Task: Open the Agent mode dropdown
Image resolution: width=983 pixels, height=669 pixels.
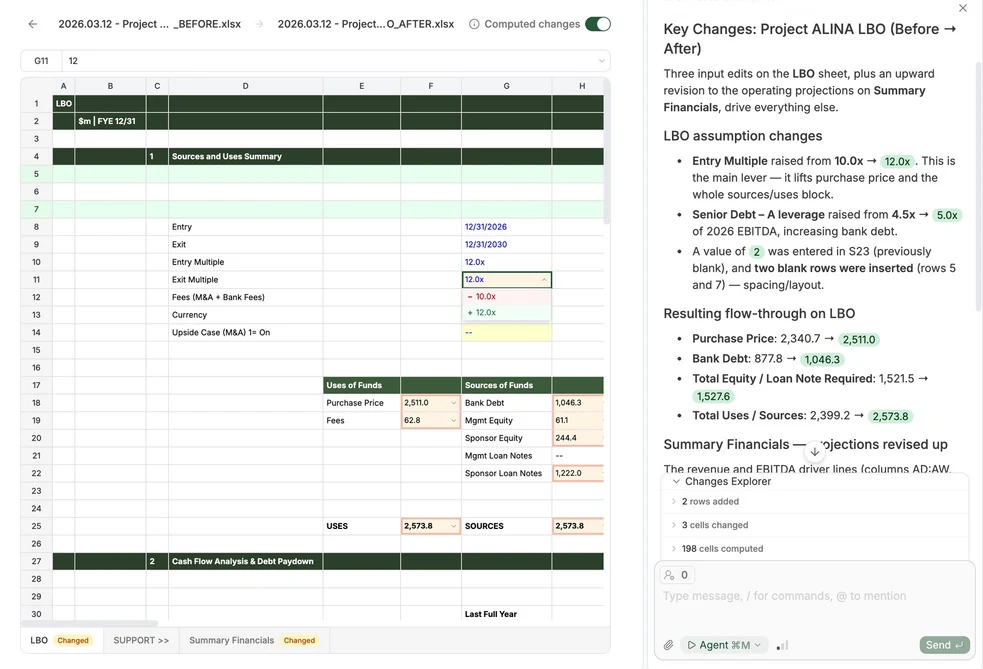Action: click(x=724, y=645)
